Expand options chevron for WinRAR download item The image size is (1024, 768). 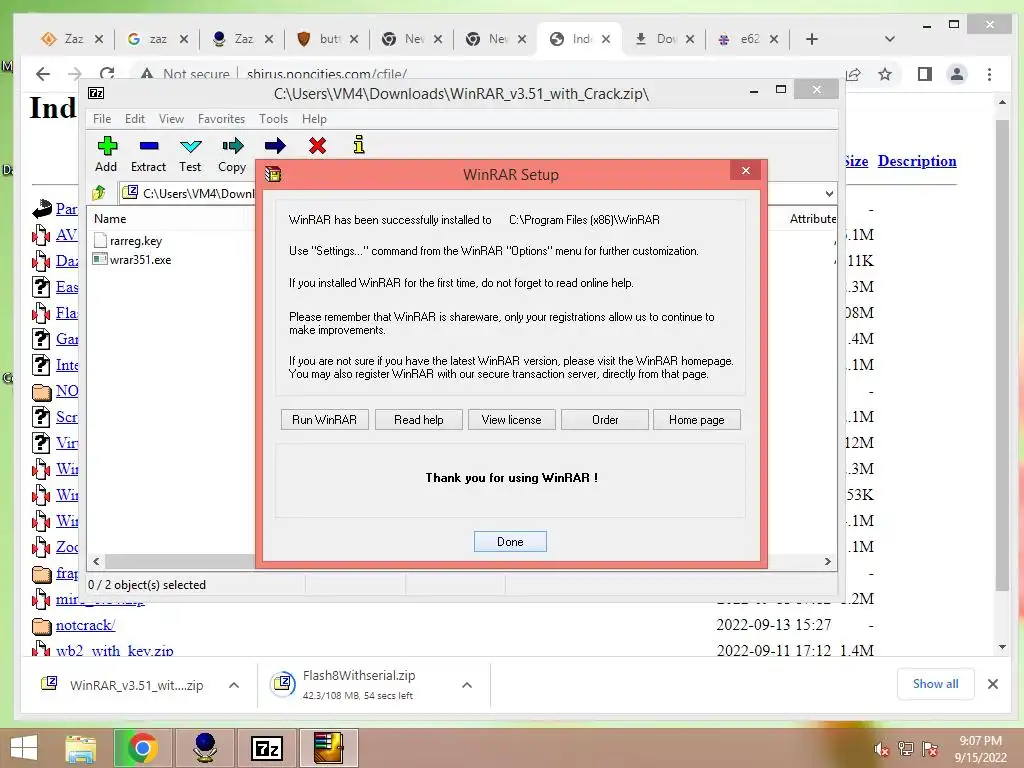[x=234, y=685]
